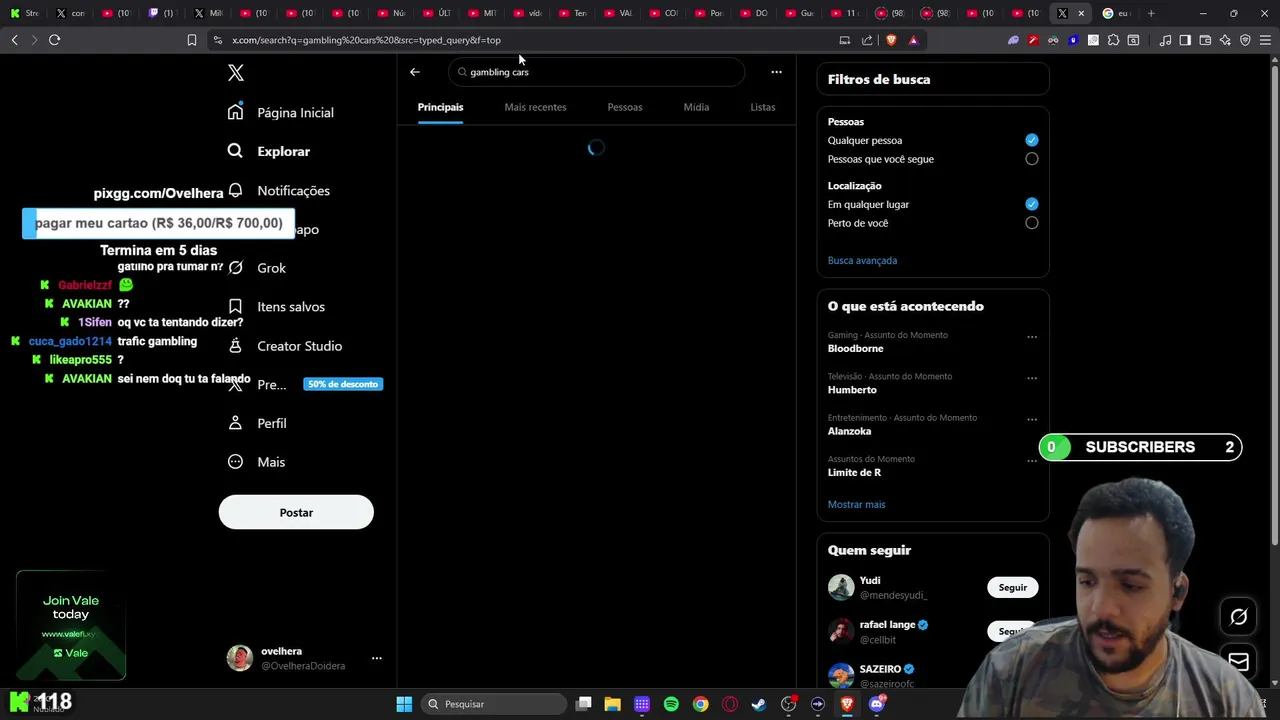Screen dimensions: 1280x720
Task: Open the Mais menu in the sidebar
Action: [257, 462]
